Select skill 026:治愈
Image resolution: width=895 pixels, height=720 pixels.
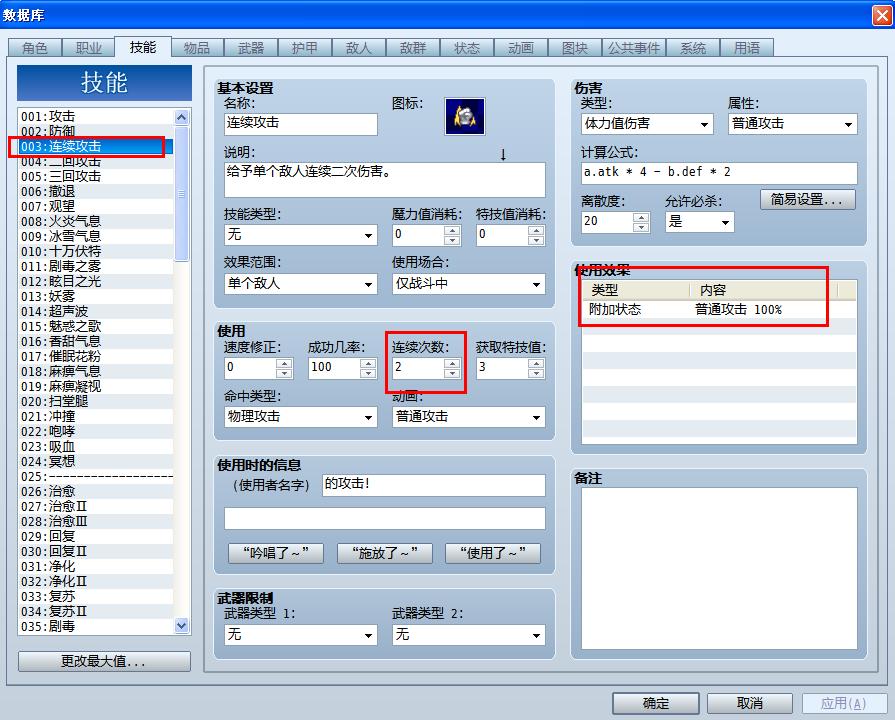[x=96, y=492]
